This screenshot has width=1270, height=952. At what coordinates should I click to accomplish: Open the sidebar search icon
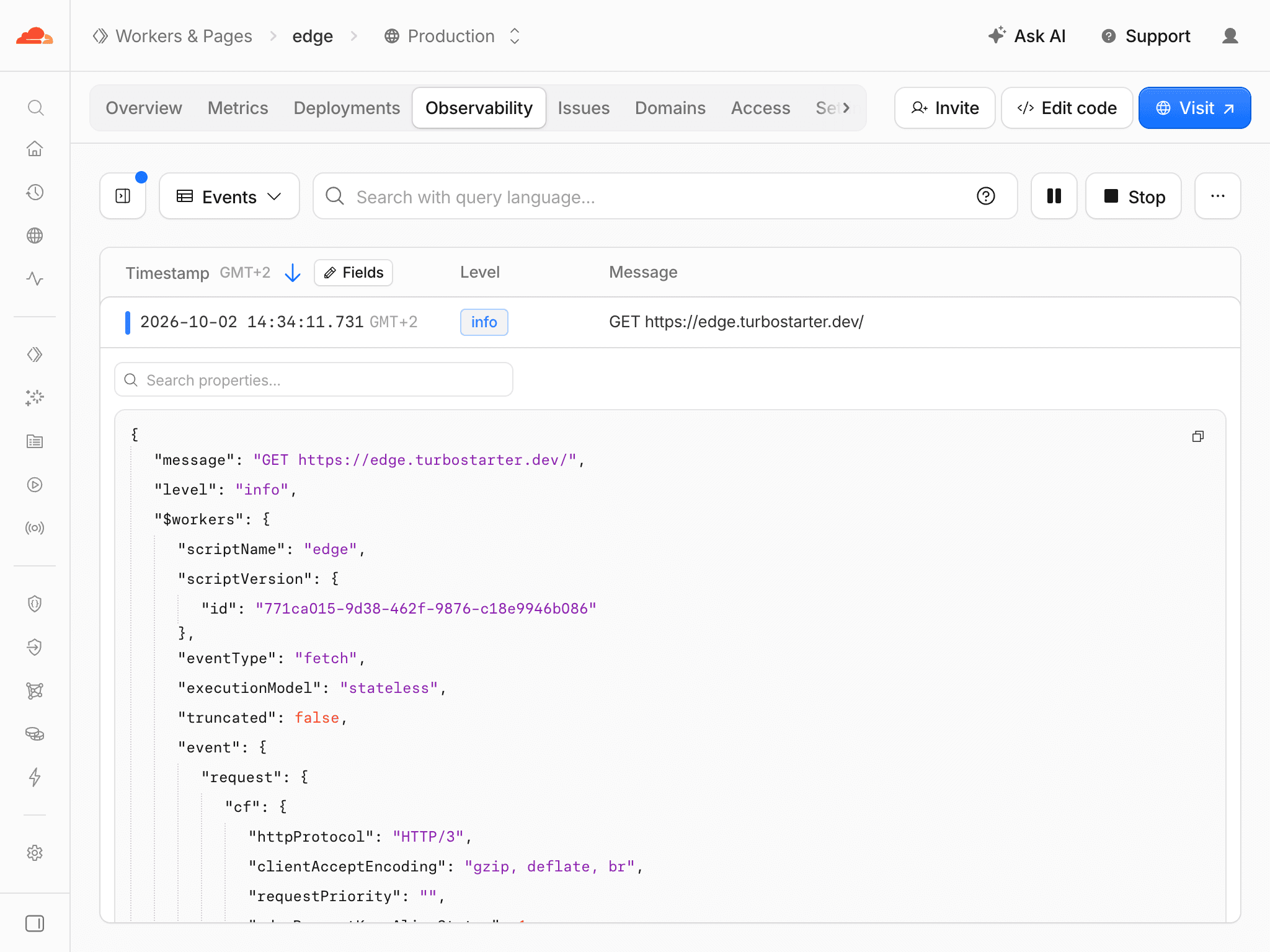pos(35,108)
